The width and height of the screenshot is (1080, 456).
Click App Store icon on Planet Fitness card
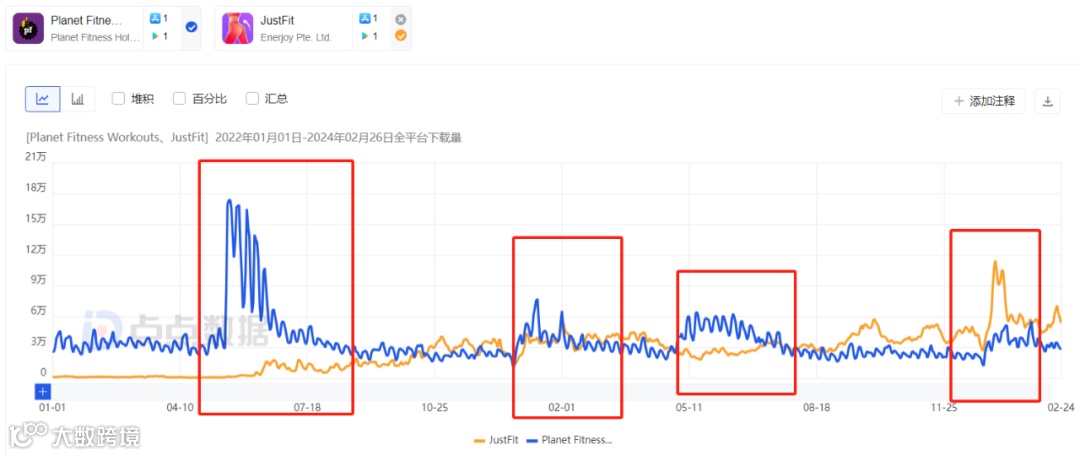155,19
